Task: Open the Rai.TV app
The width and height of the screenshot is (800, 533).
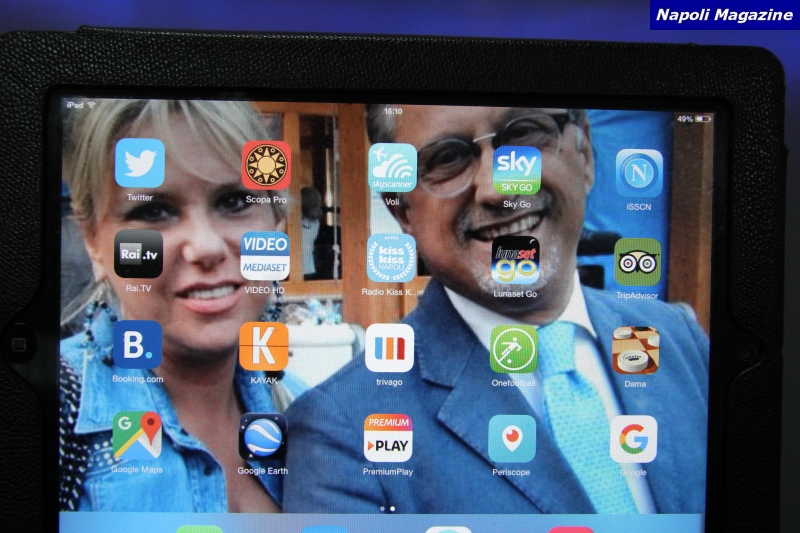Action: click(x=138, y=254)
